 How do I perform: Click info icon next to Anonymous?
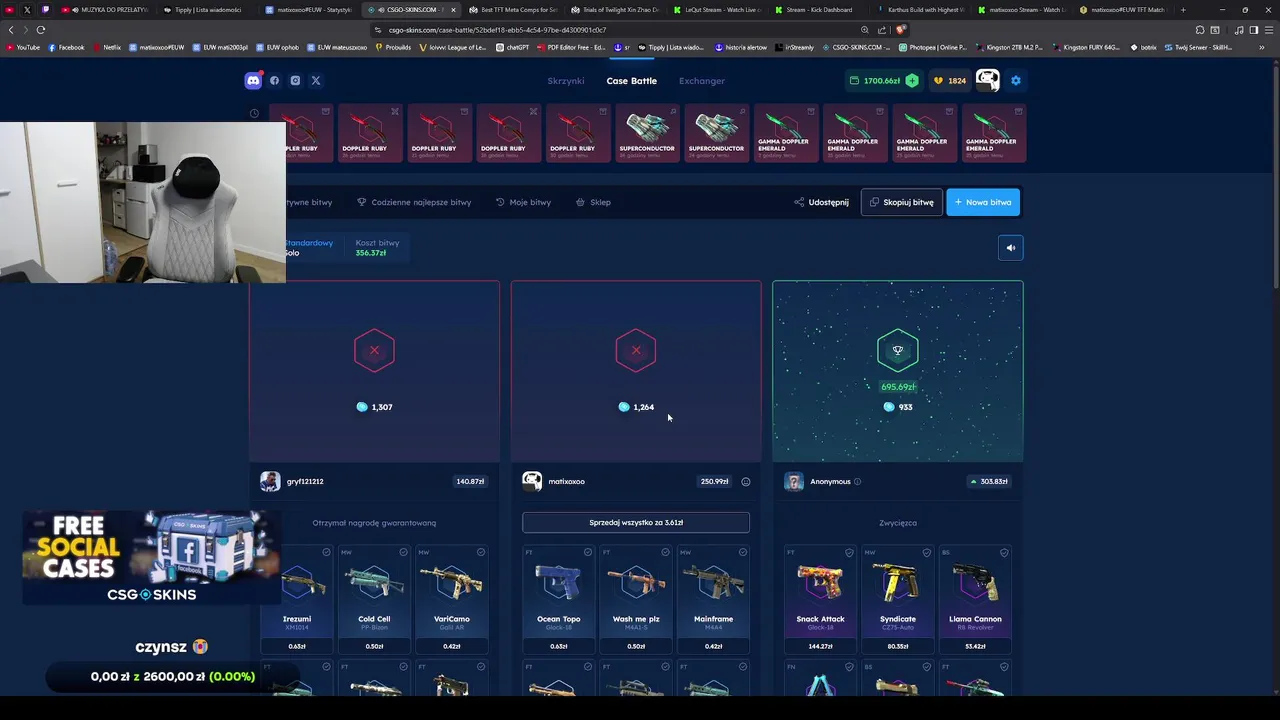coord(857,482)
